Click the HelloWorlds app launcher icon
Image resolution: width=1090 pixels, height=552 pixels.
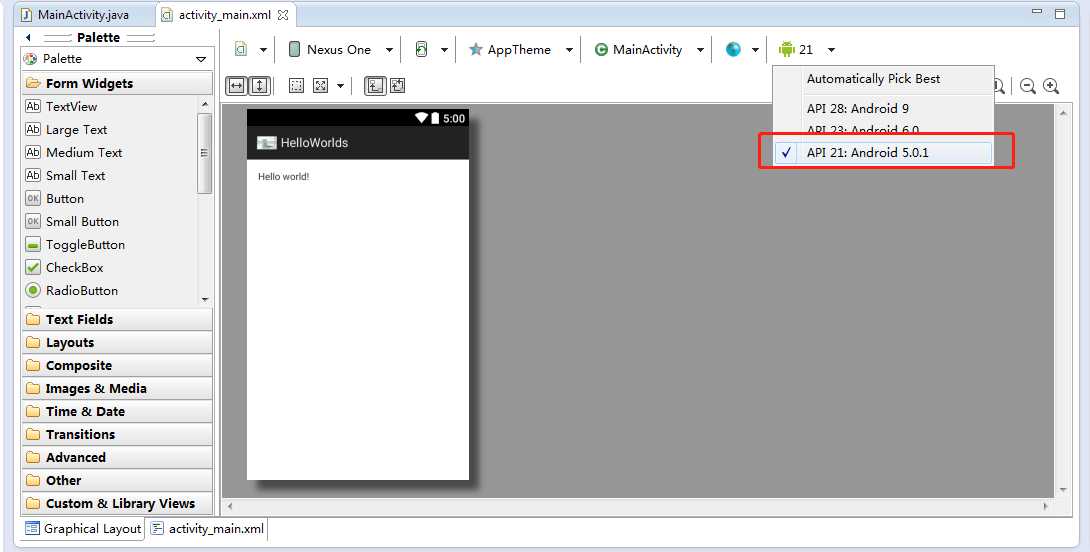(267, 143)
